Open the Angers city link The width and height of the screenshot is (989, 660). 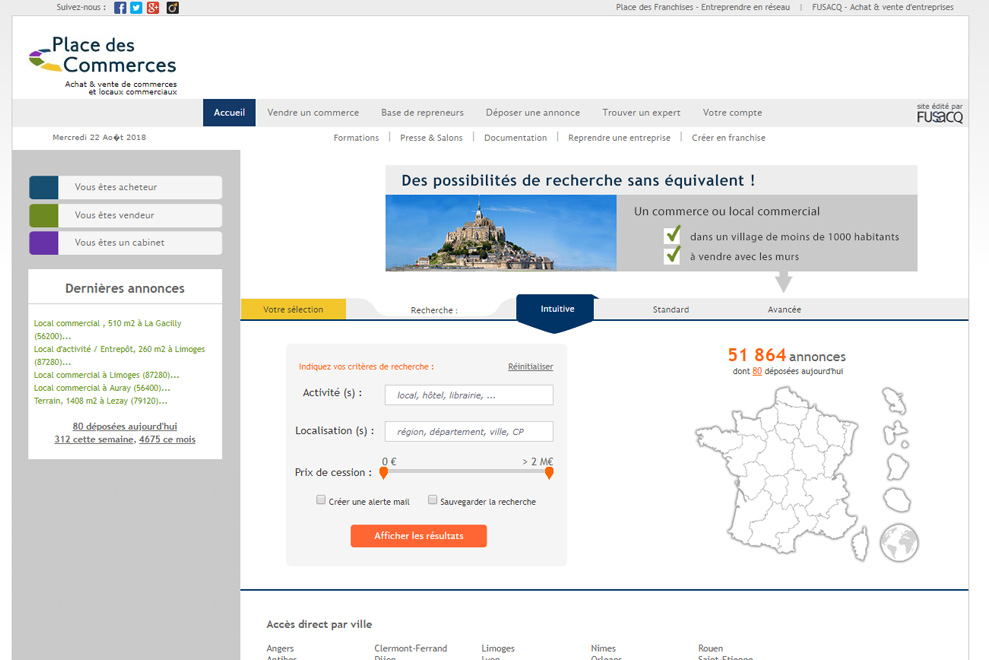click(x=280, y=648)
